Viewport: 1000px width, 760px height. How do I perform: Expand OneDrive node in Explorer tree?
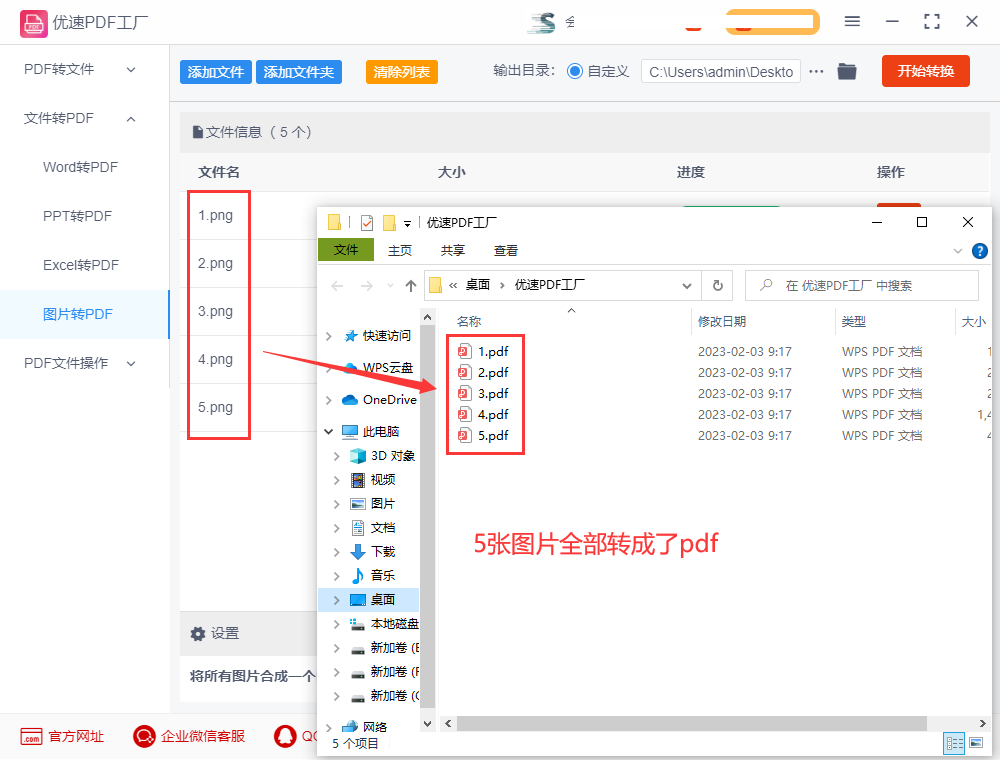pos(328,400)
